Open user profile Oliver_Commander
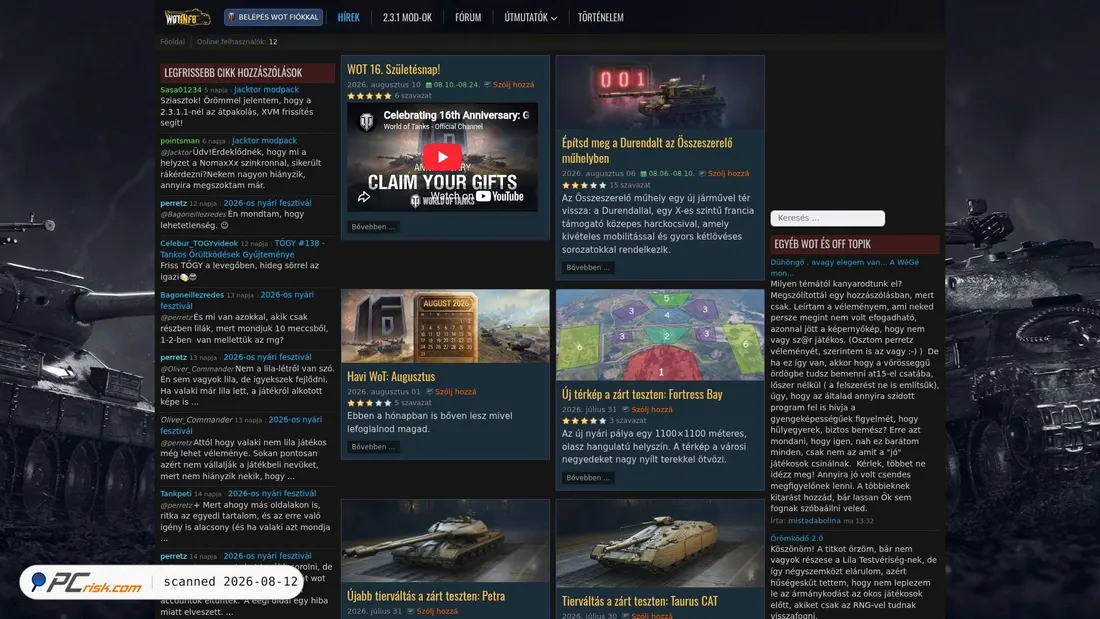The height and width of the screenshot is (619, 1100). click(x=196, y=420)
